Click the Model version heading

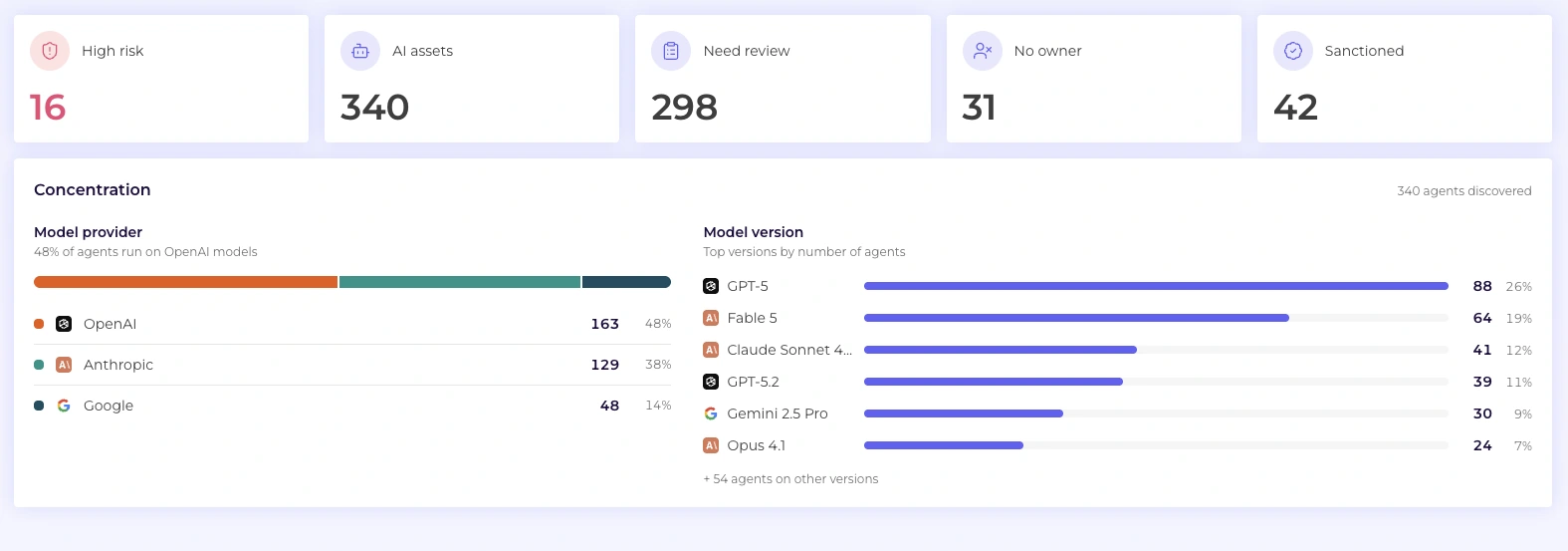(754, 232)
